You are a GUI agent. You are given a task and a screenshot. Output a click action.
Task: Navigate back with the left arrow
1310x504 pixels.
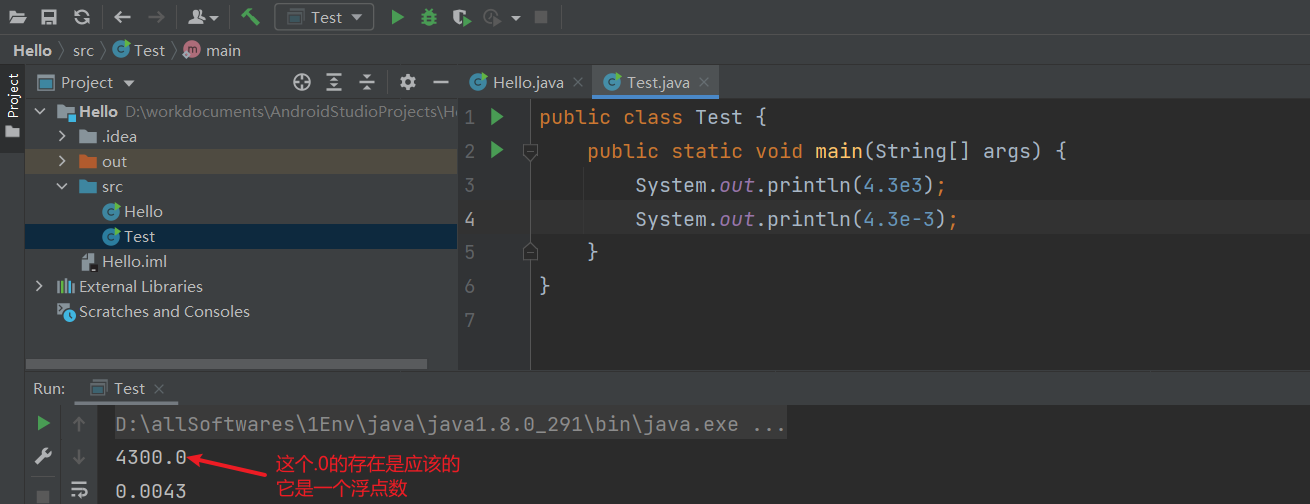point(122,17)
